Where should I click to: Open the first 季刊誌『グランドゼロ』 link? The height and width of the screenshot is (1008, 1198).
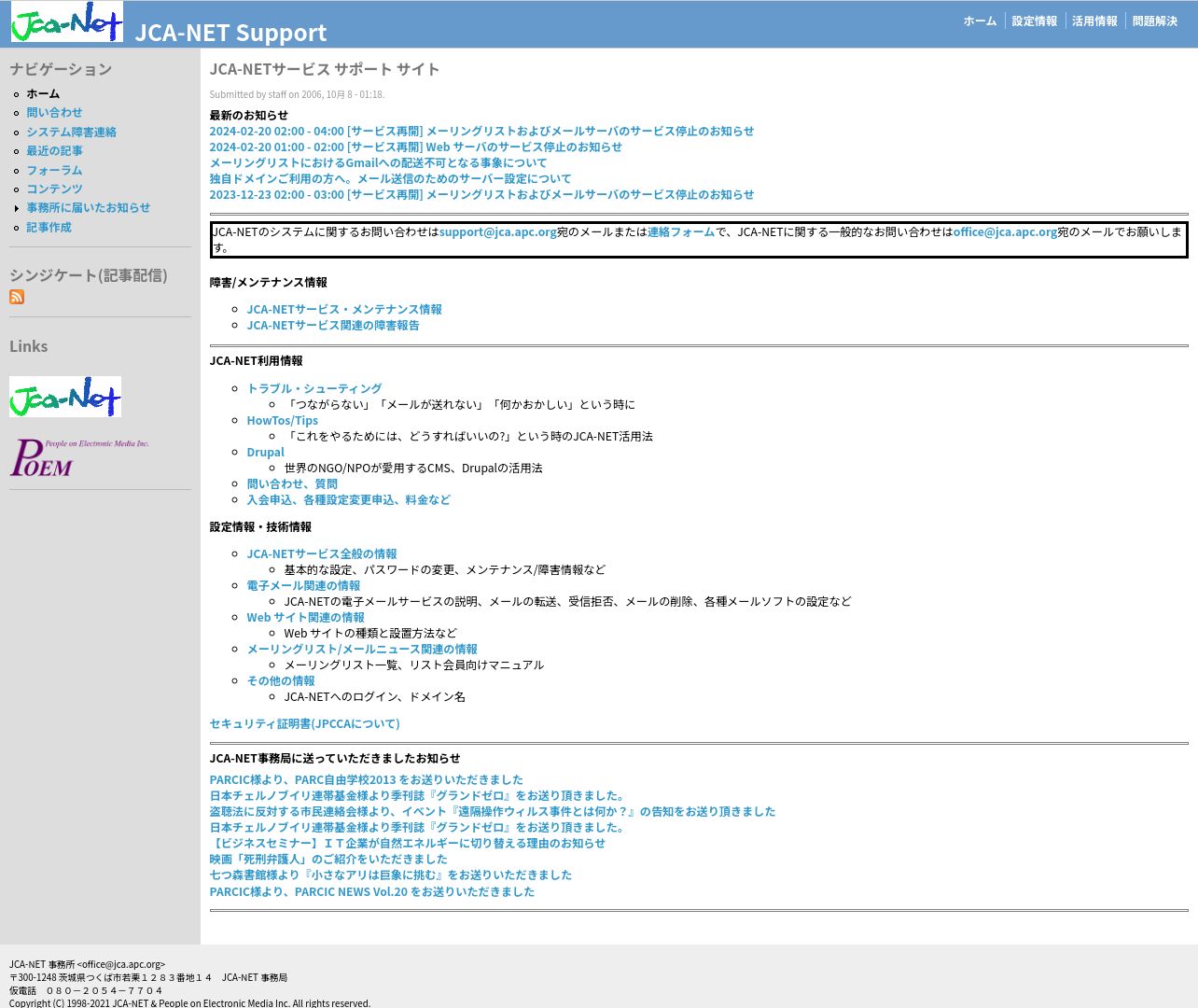pos(418,795)
